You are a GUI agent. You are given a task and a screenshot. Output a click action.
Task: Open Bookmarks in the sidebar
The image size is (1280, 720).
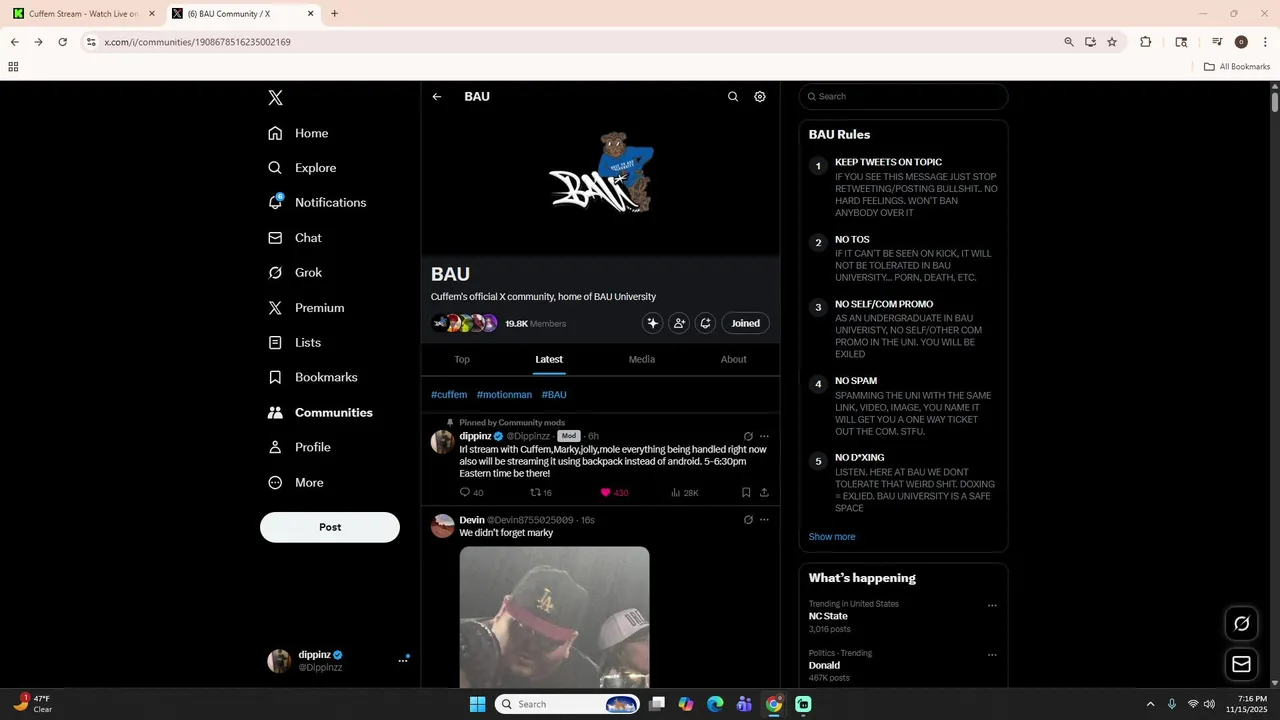click(312, 377)
